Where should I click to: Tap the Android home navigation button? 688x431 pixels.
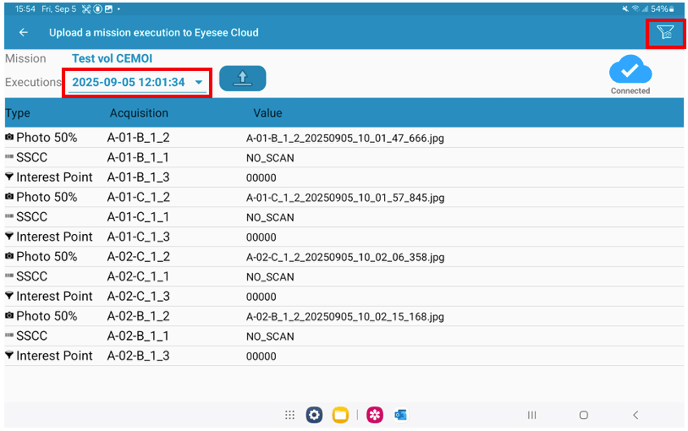click(583, 415)
